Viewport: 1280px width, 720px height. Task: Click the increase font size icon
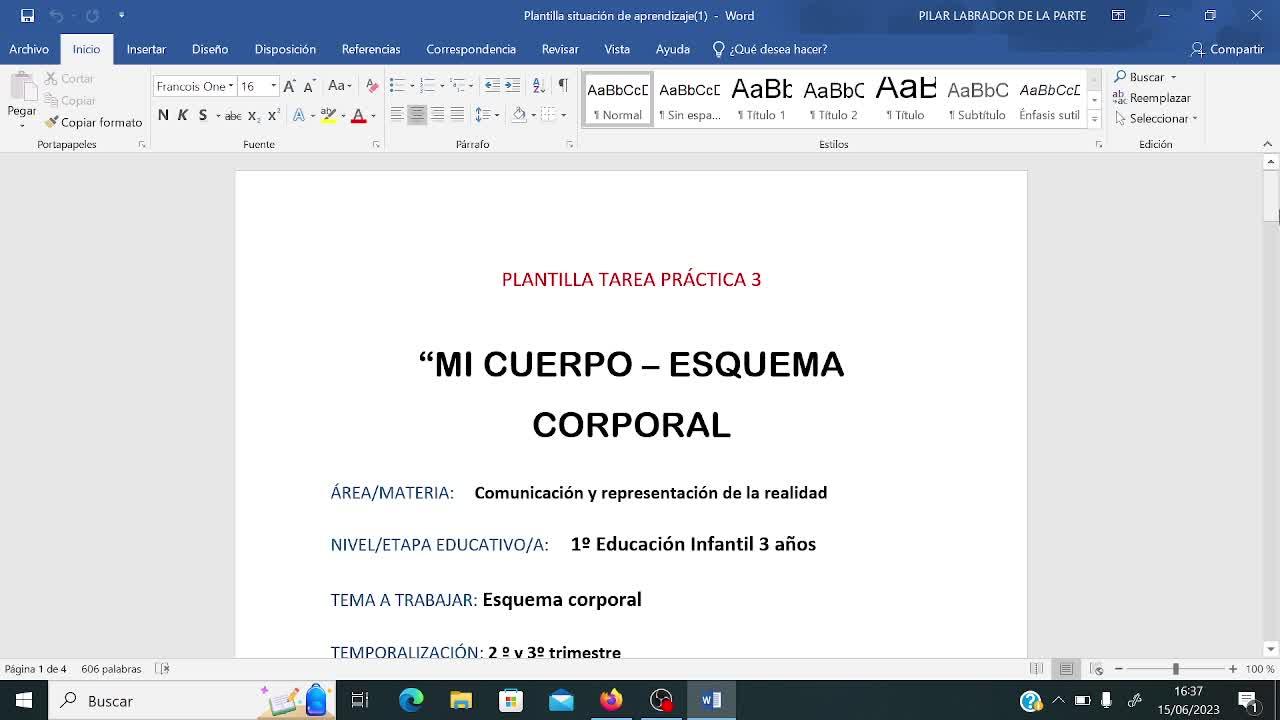[x=289, y=86]
